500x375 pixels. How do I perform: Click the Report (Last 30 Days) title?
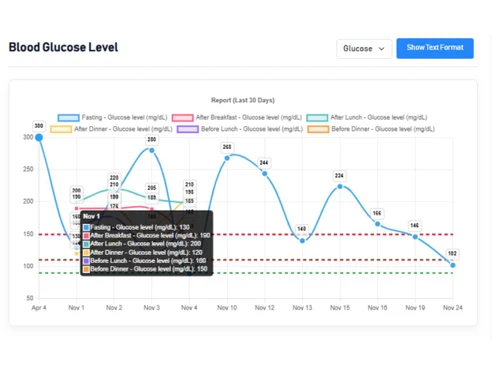[x=243, y=100]
